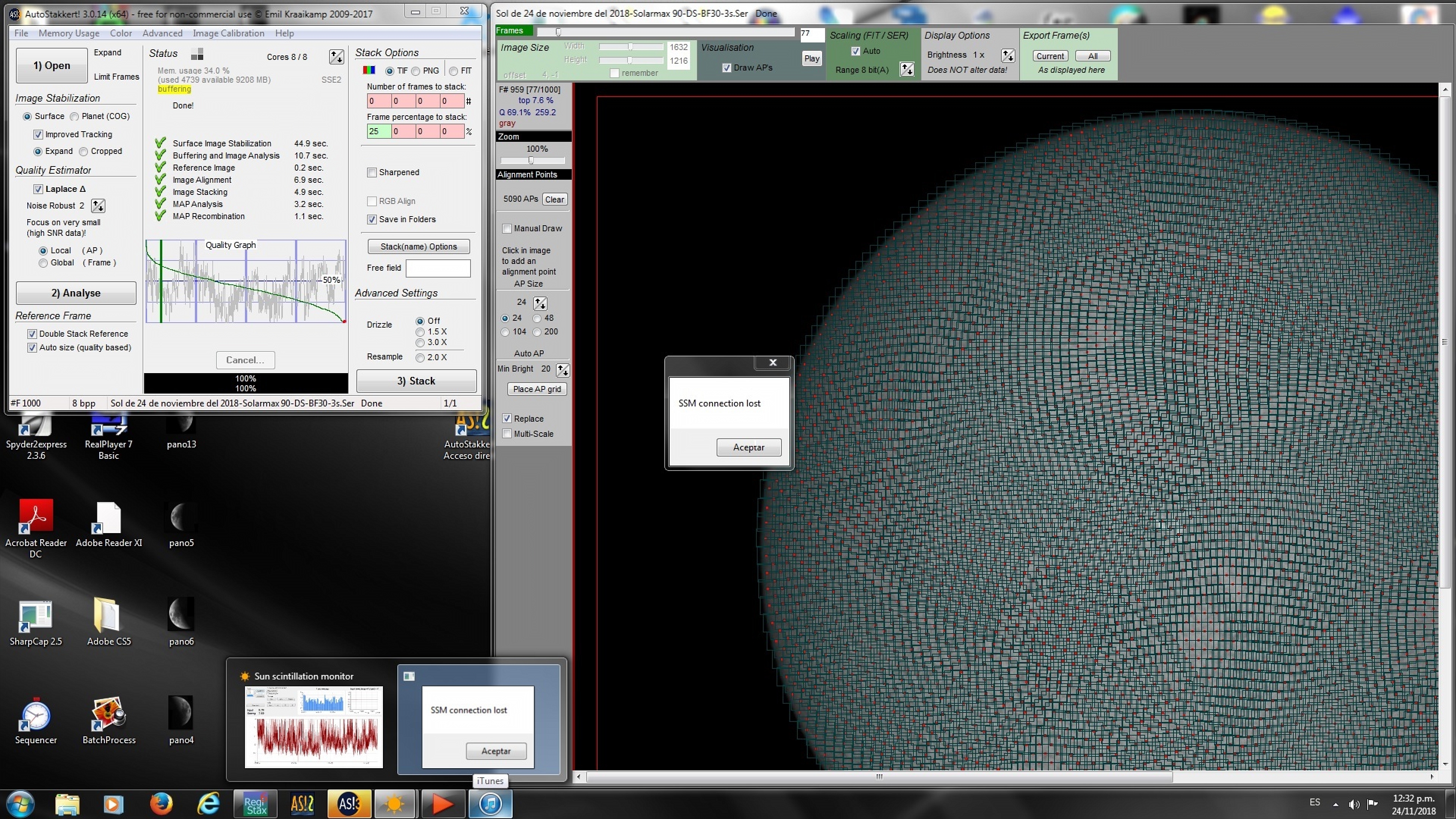Image resolution: width=1456 pixels, height=819 pixels.
Task: Open iTunes taskbar icon
Action: coord(490,804)
